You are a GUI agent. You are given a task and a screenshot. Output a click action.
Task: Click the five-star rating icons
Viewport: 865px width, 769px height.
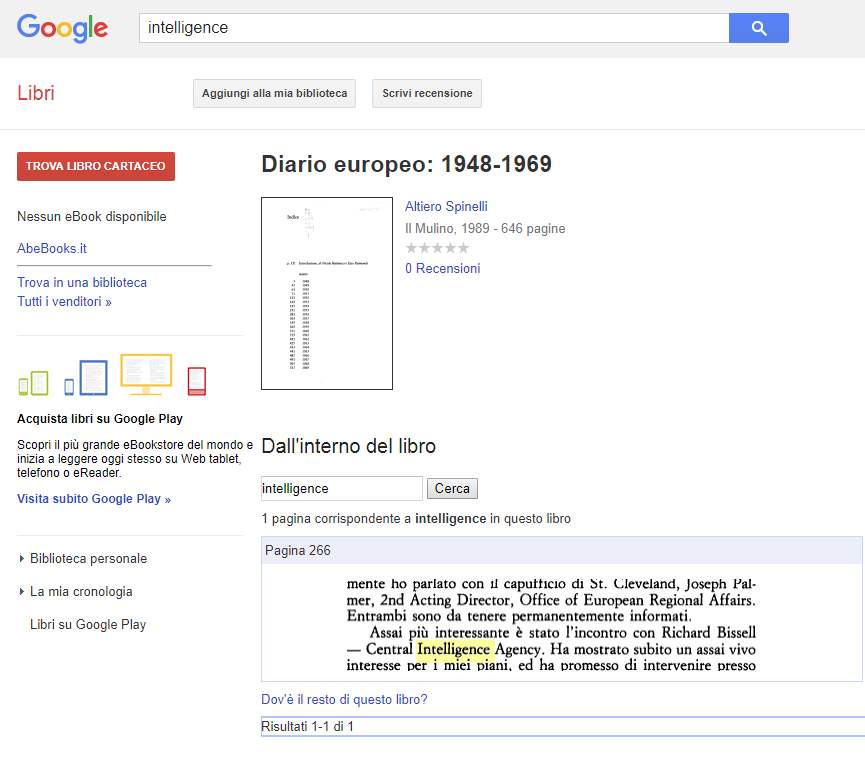pyautogui.click(x=437, y=248)
